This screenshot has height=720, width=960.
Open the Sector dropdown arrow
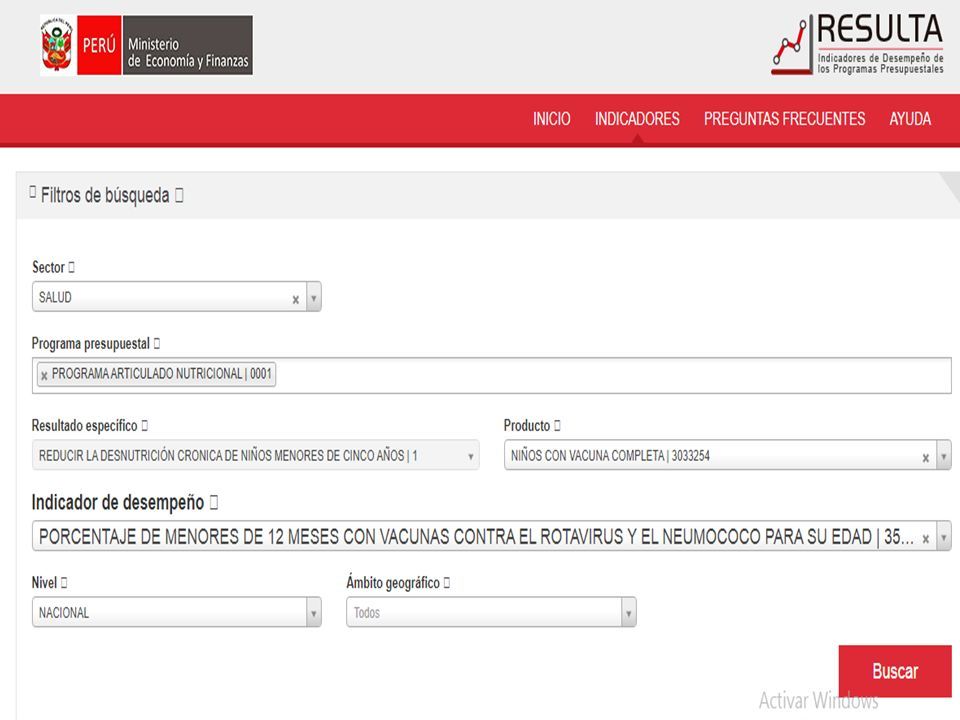[x=313, y=298]
